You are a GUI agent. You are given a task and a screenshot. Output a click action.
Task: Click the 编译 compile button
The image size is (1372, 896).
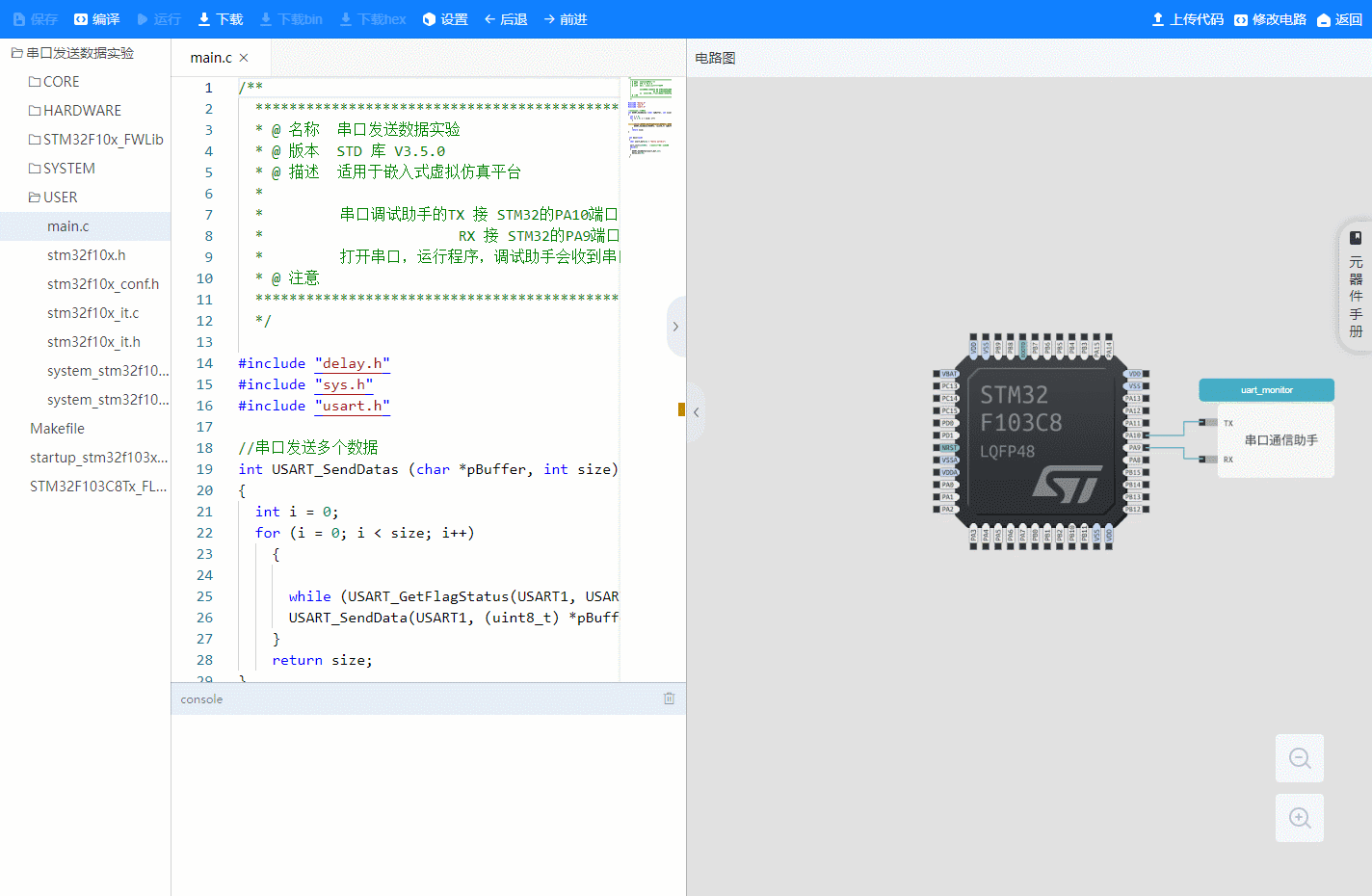point(96,19)
